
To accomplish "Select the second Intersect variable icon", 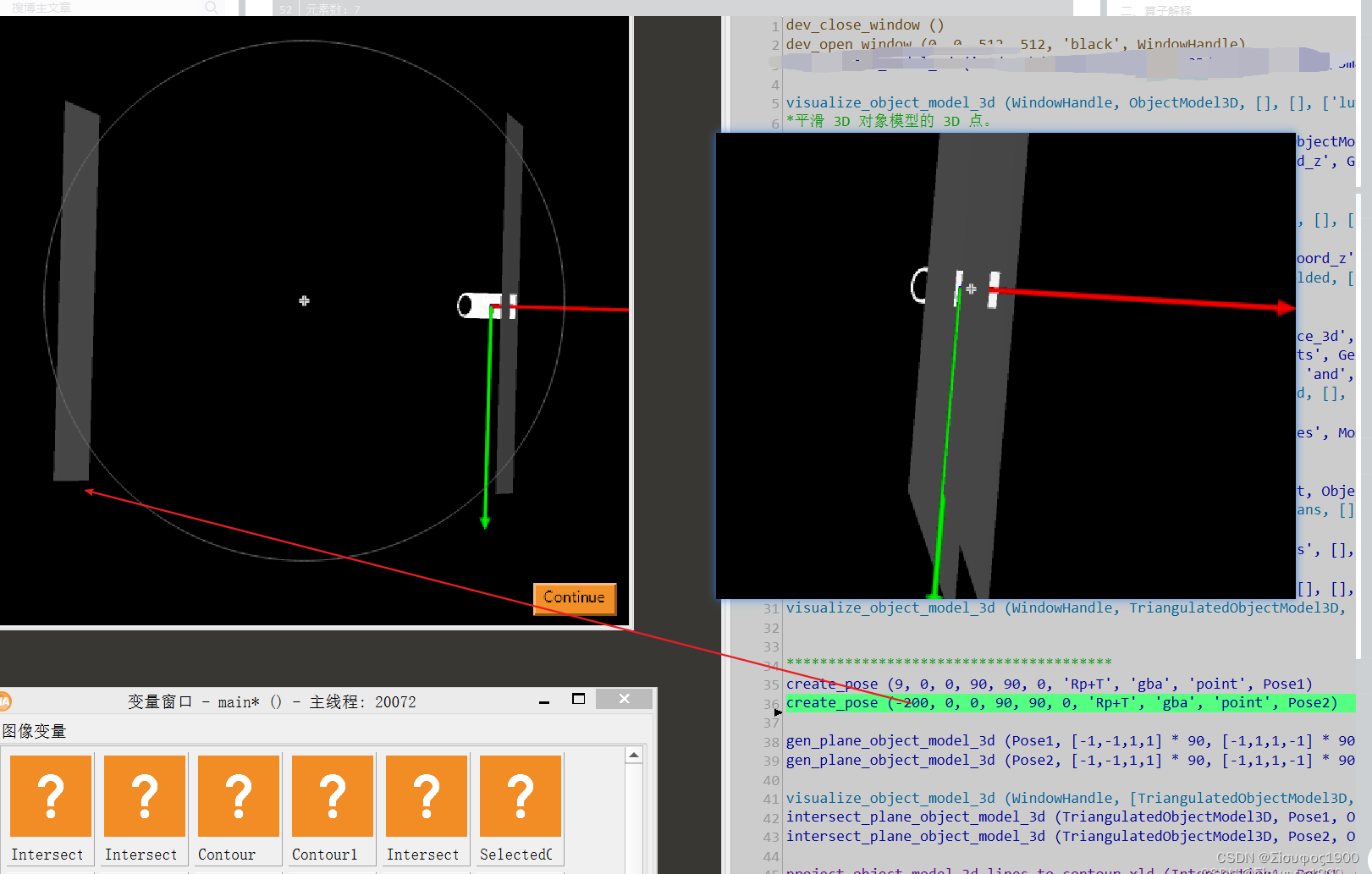I will click(144, 795).
